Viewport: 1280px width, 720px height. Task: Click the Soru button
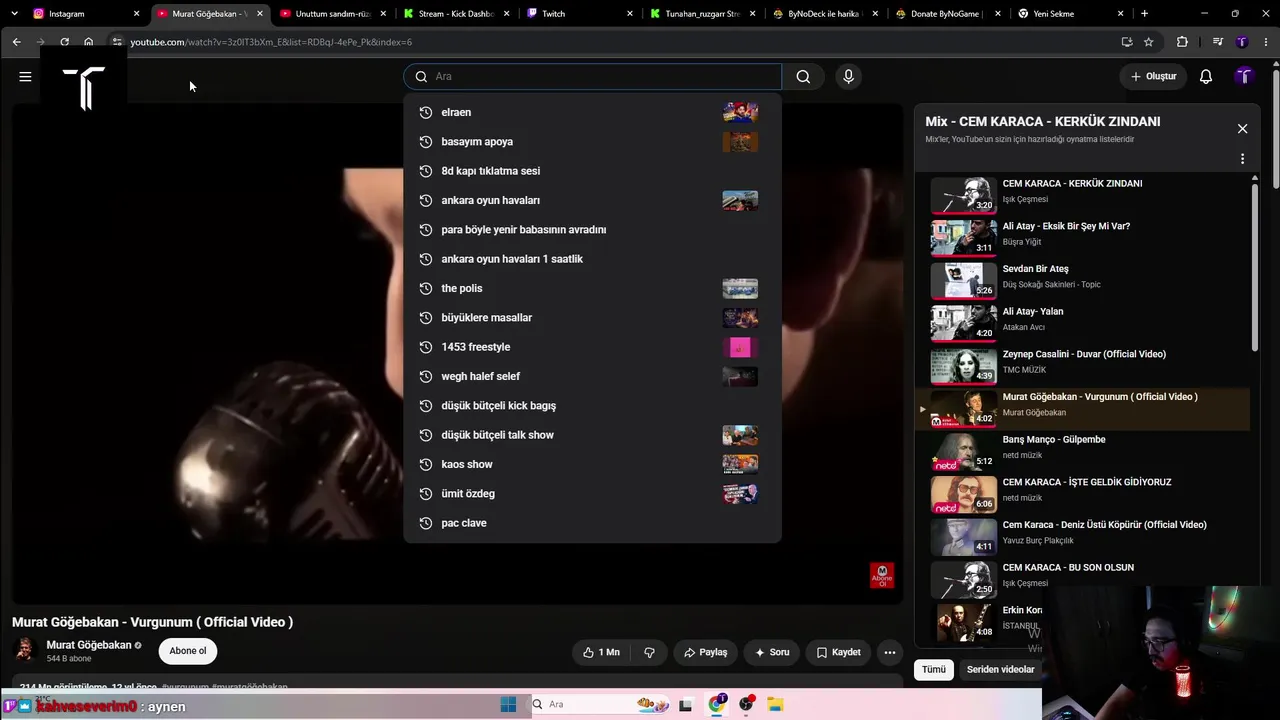coord(772,652)
